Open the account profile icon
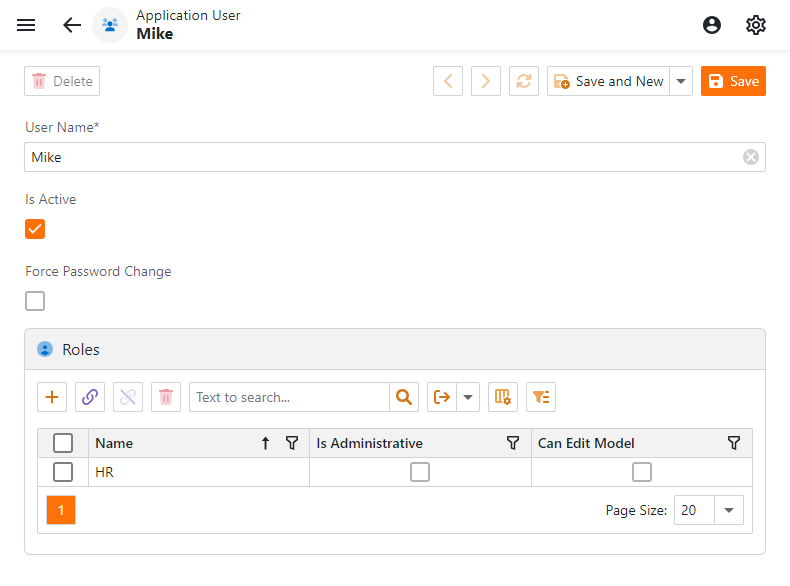Image resolution: width=790 pixels, height=586 pixels. 711,25
